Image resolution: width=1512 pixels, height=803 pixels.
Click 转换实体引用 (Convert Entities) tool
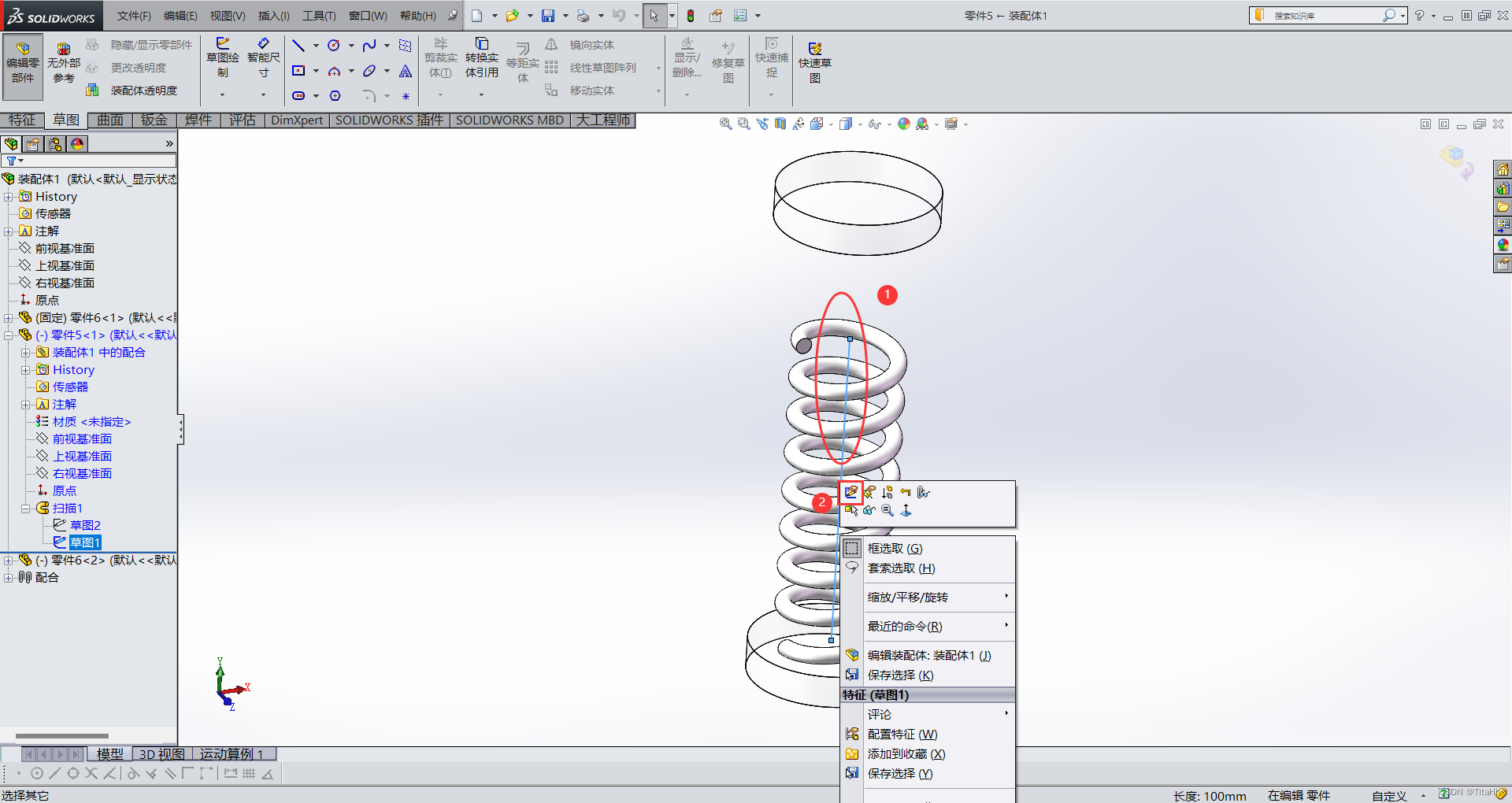click(x=481, y=57)
